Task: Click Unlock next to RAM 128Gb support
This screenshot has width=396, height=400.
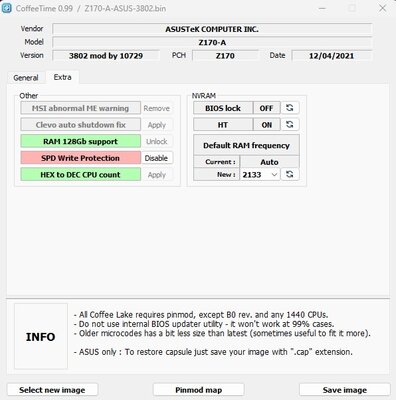Action: click(x=156, y=141)
